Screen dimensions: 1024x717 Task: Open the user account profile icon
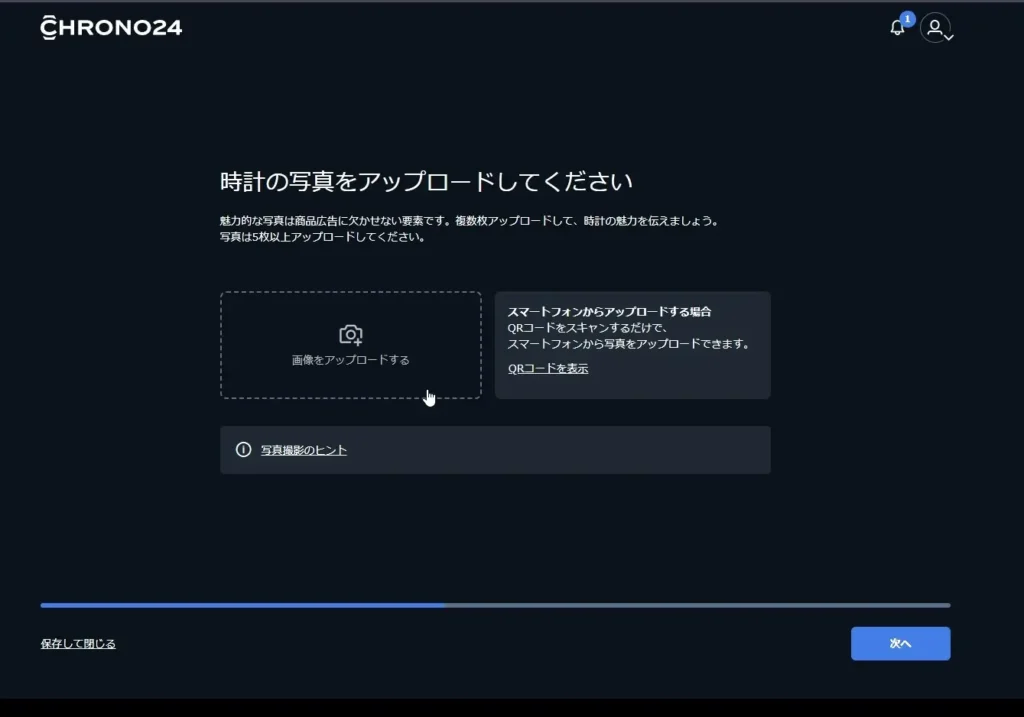934,27
